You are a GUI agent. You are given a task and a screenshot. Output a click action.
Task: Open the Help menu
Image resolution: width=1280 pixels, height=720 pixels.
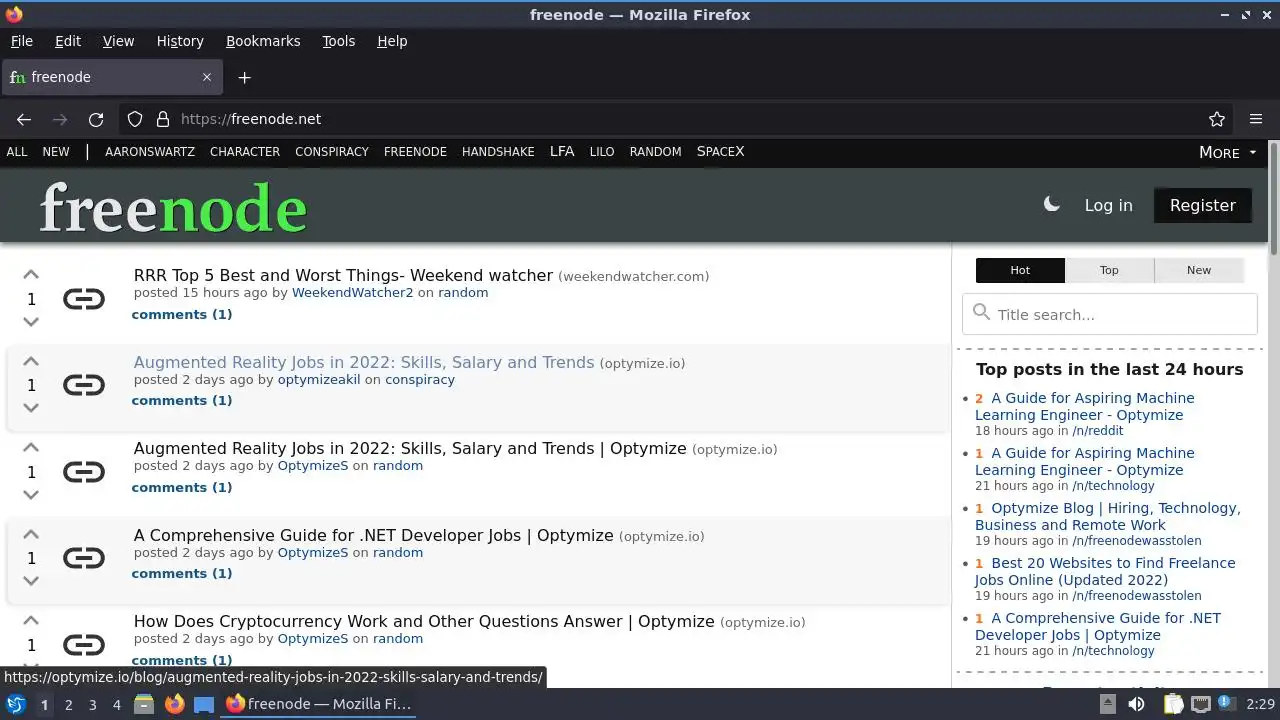(392, 41)
